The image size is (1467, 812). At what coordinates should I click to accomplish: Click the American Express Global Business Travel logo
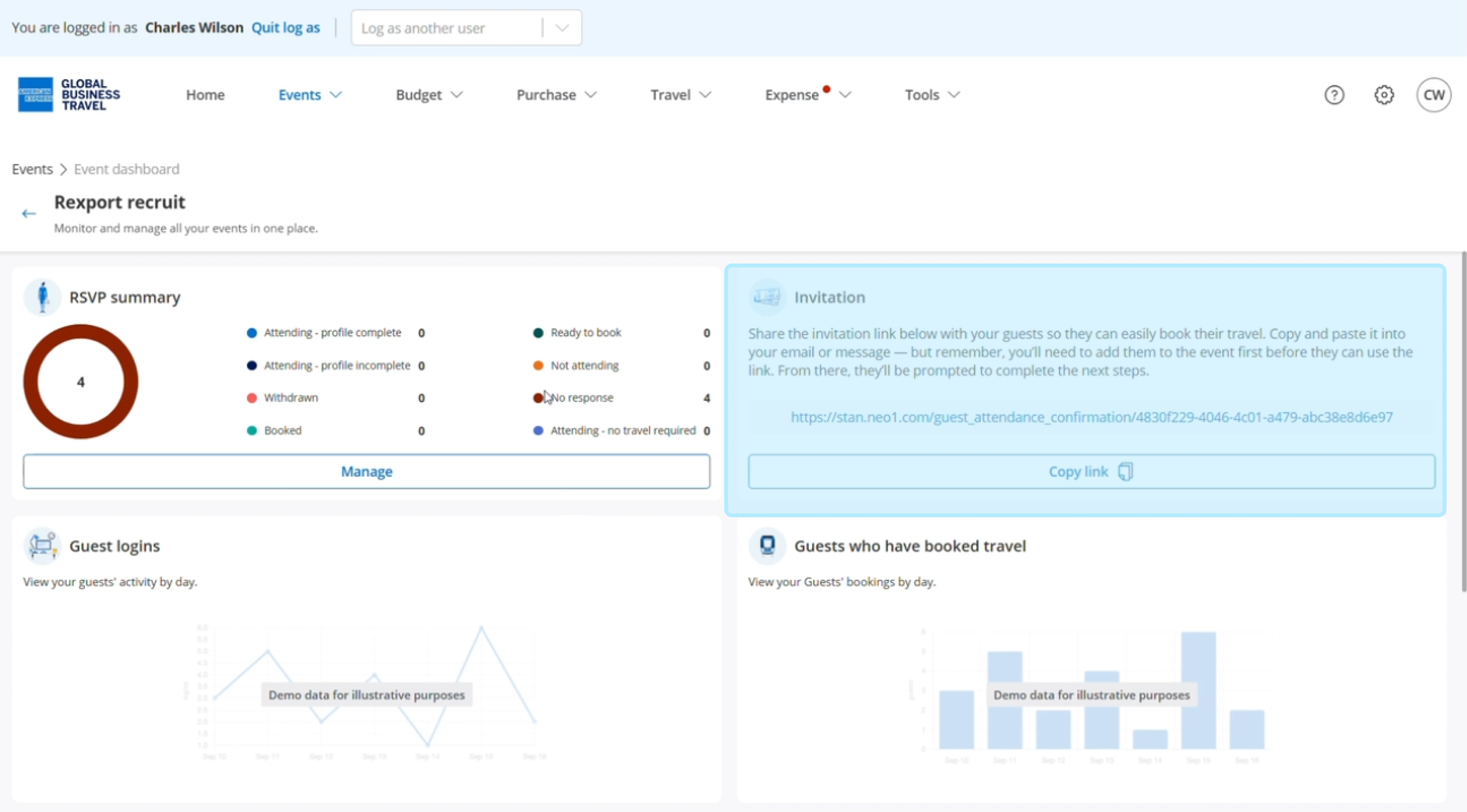click(x=69, y=95)
